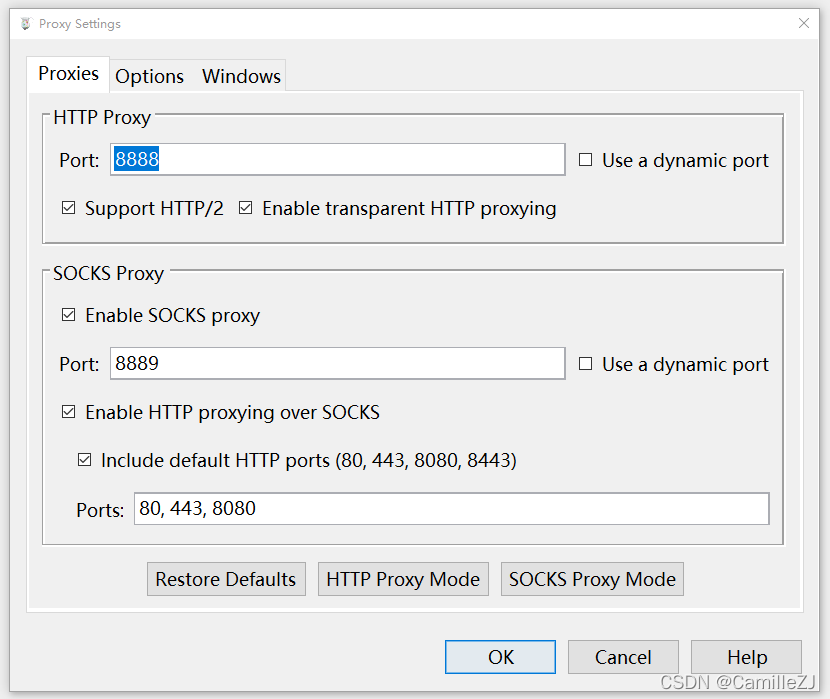The width and height of the screenshot is (830, 699).
Task: Switch to the Proxies tab
Action: click(x=68, y=74)
